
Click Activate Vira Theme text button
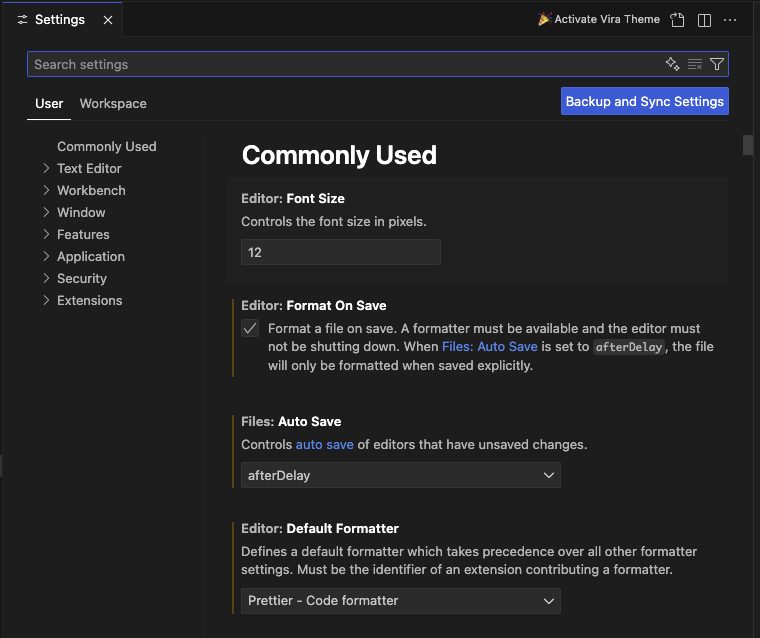pyautogui.click(x=607, y=19)
